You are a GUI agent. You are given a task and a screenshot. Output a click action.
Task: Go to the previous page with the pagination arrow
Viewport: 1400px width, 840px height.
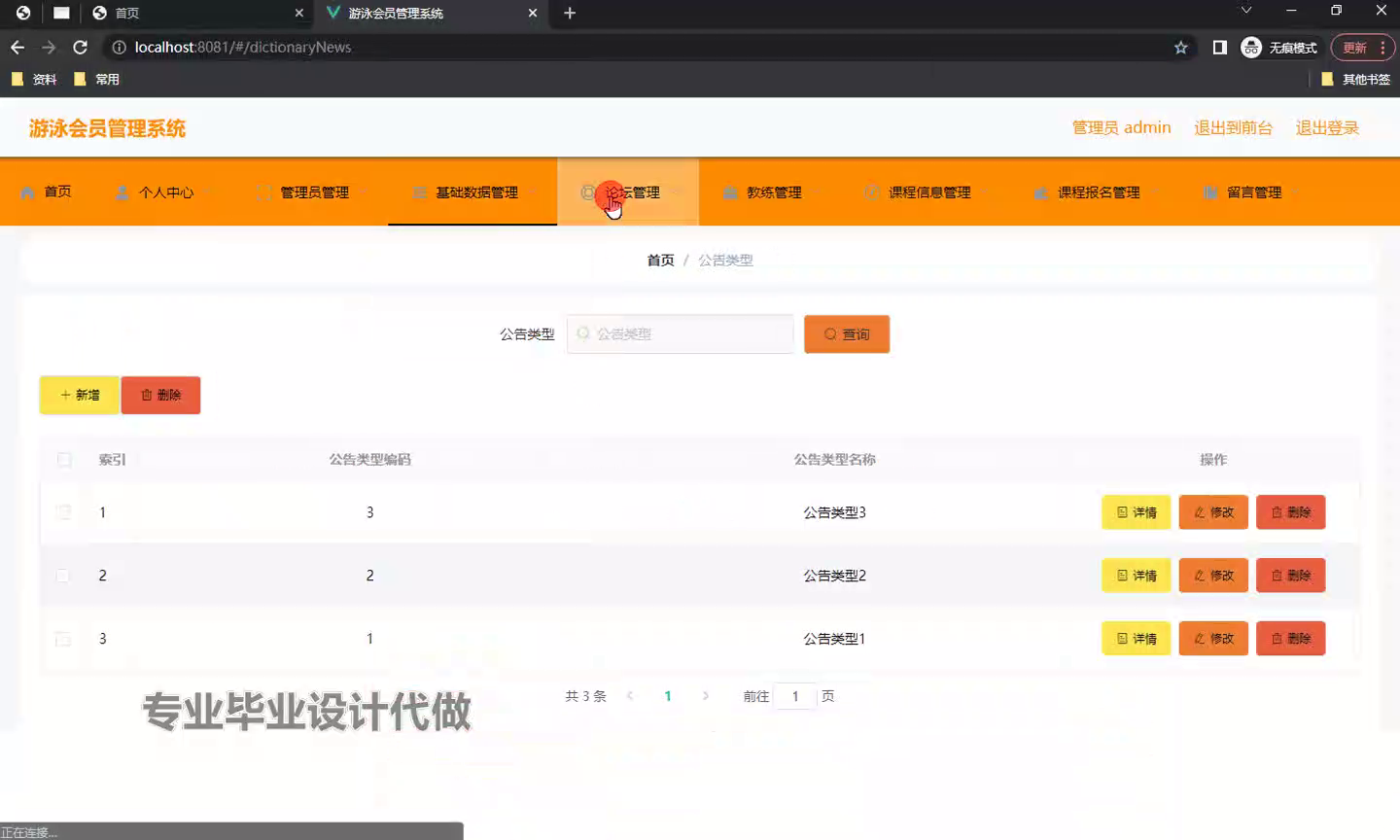pyautogui.click(x=630, y=696)
